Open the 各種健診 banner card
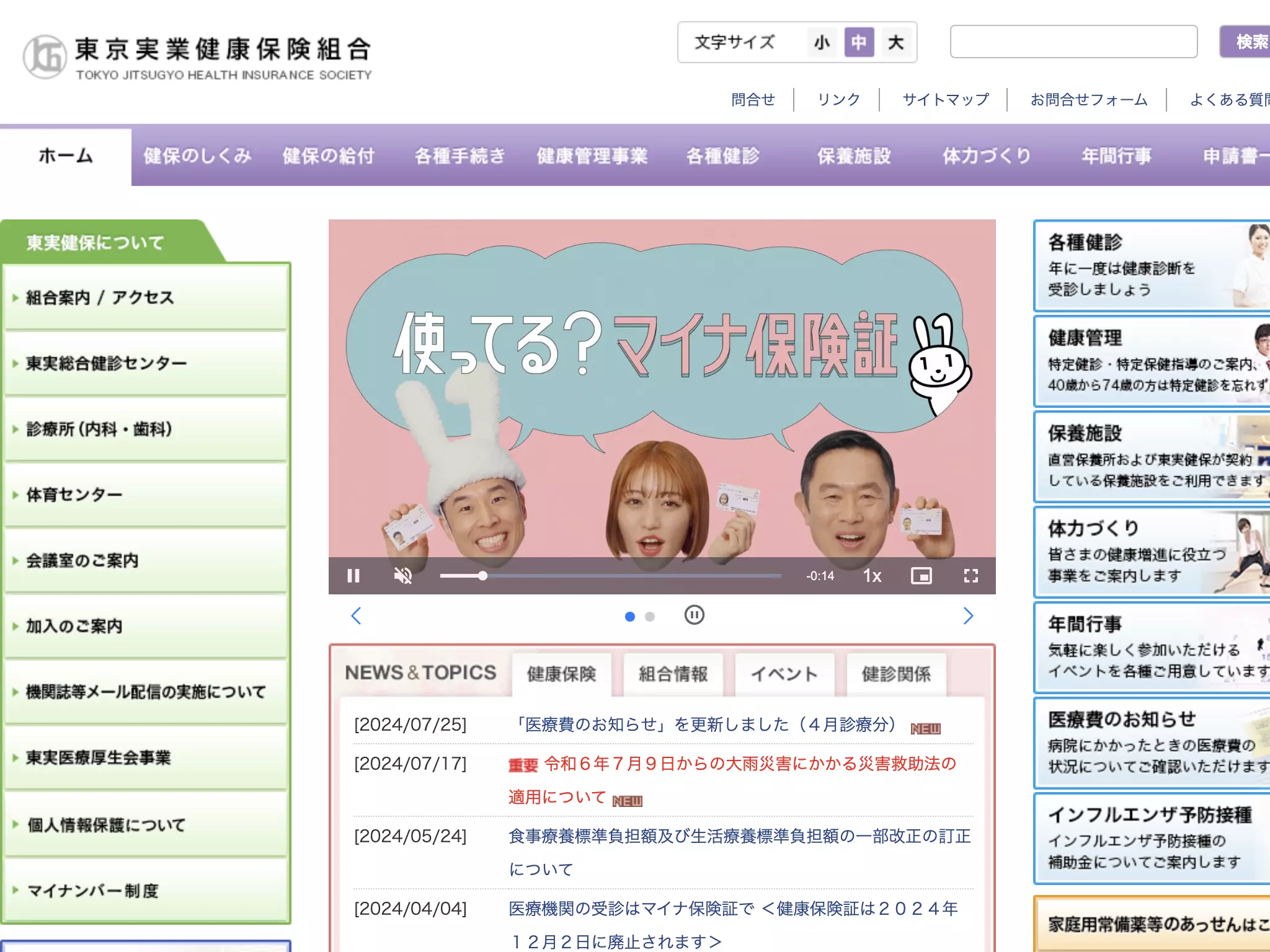This screenshot has width=1270, height=952. click(1152, 265)
